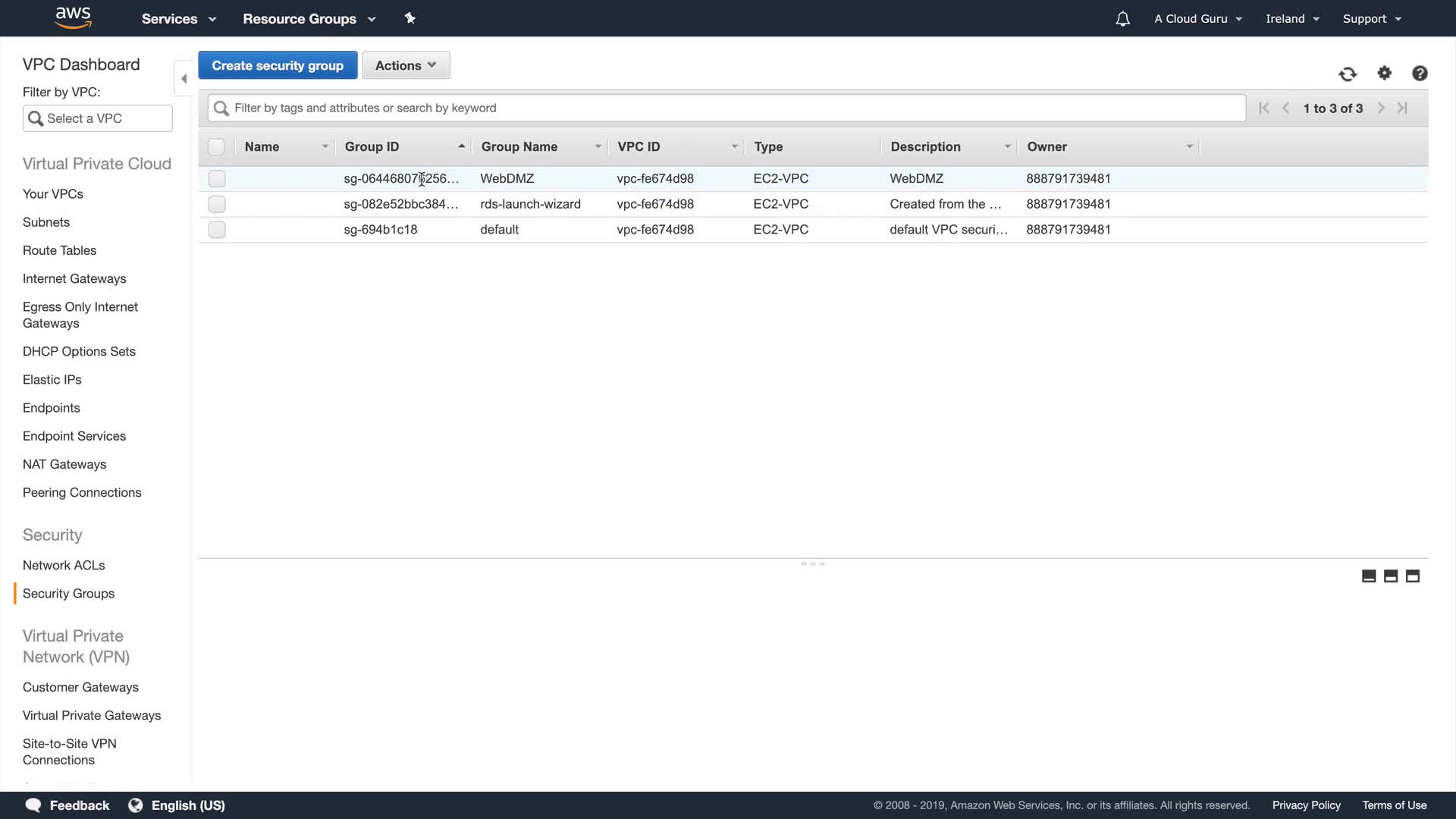Viewport: 1456px width, 819px height.
Task: Navigate to Route Tables
Action: click(59, 250)
